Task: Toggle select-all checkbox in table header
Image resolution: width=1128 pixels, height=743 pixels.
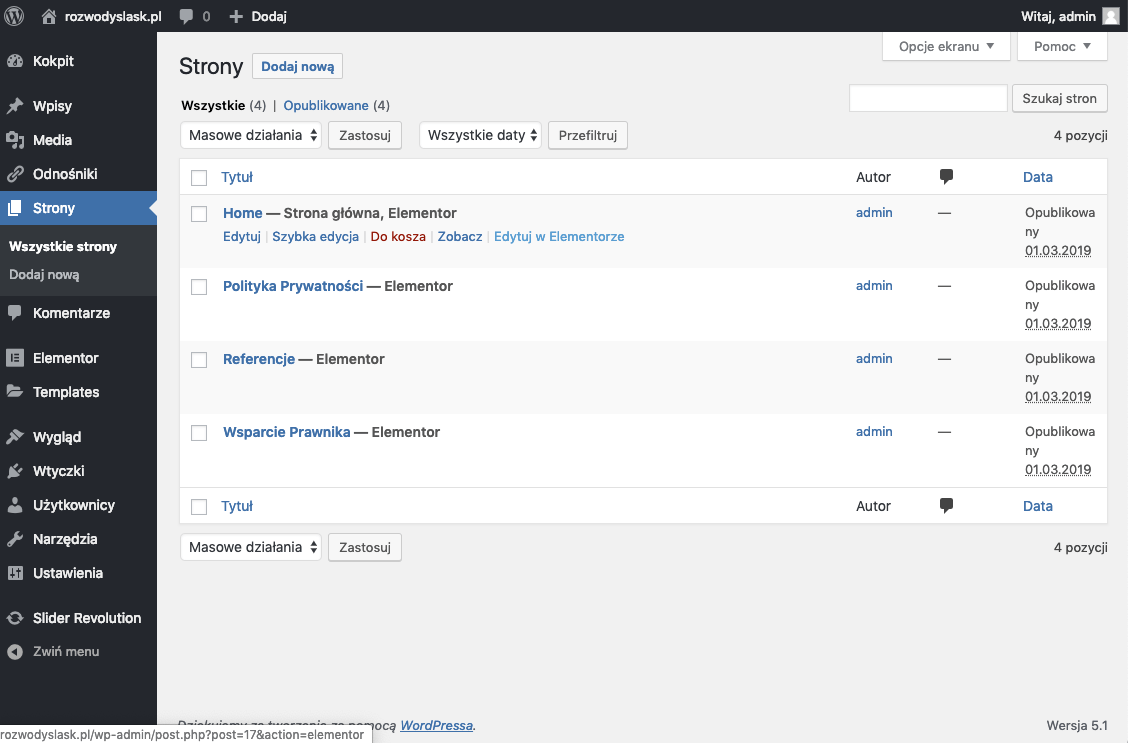Action: point(199,178)
